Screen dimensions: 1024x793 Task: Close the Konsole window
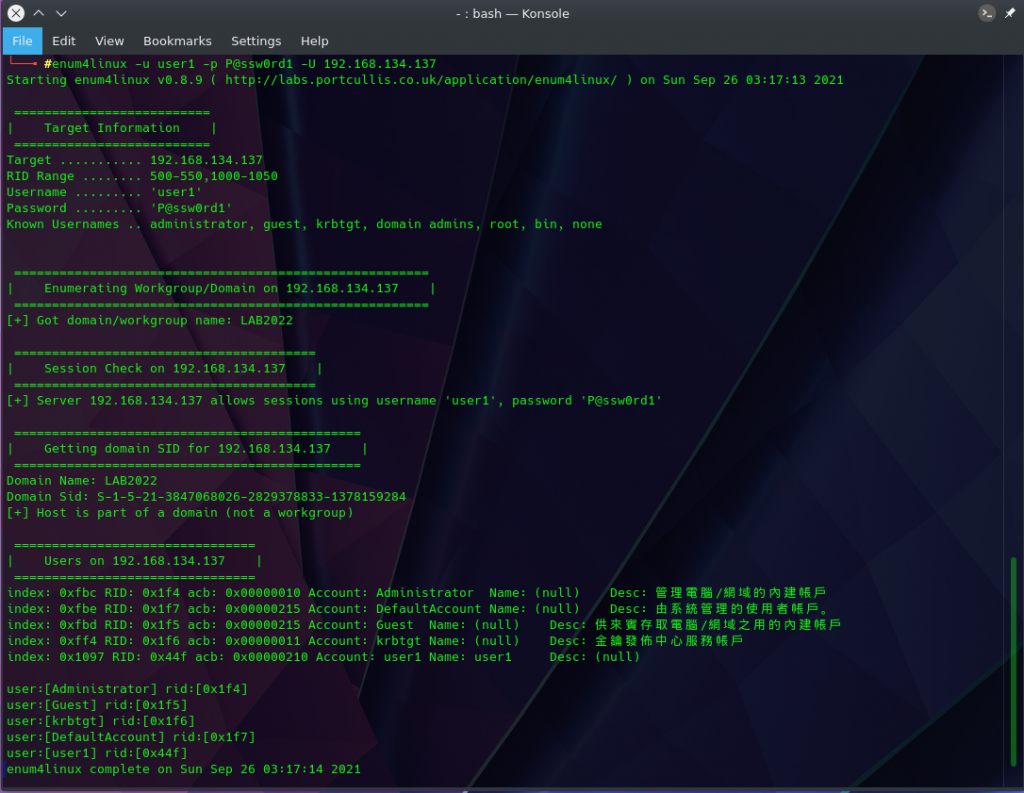pyautogui.click(x=16, y=13)
